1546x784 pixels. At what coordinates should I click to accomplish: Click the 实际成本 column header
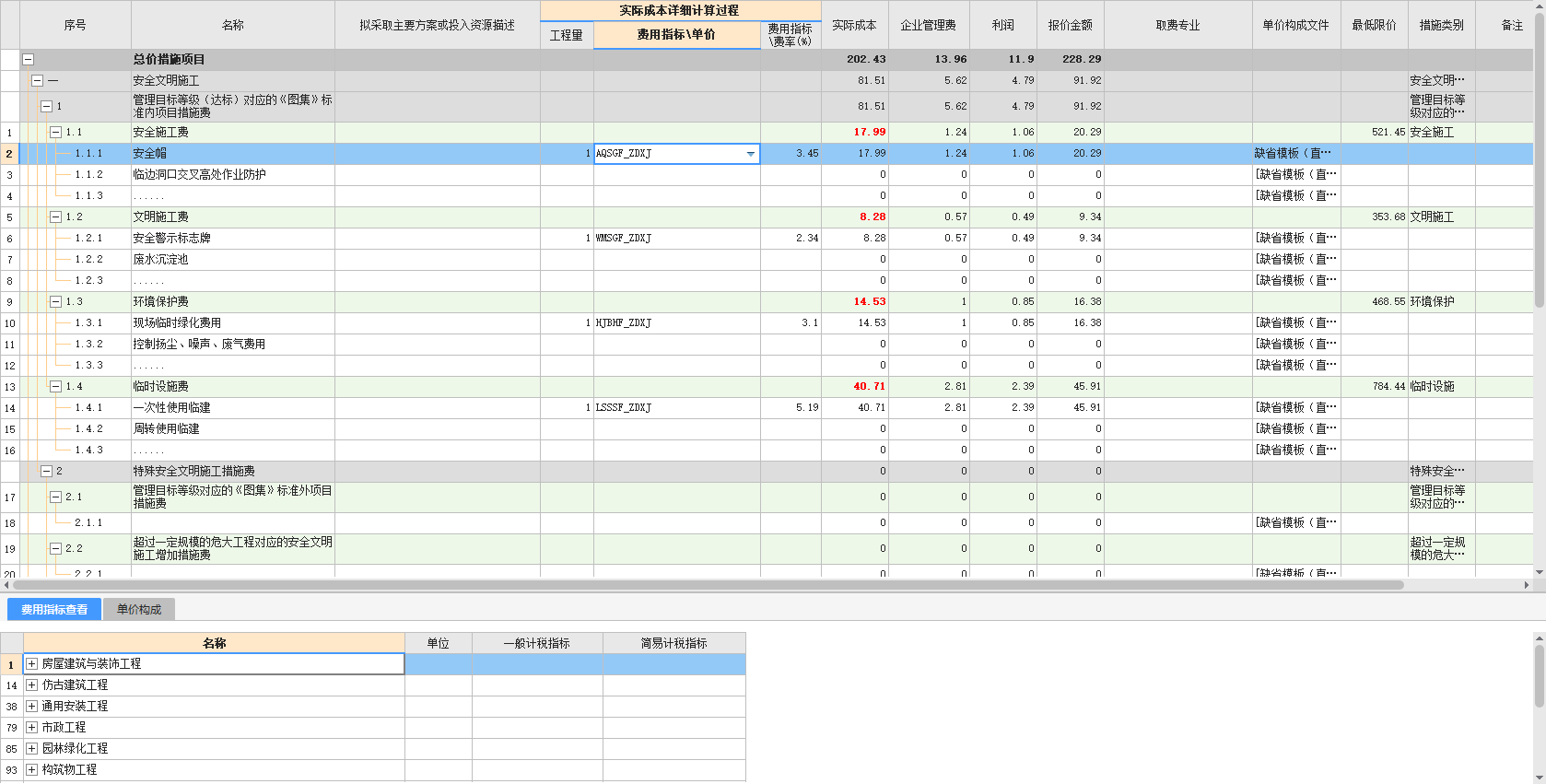coord(855,25)
